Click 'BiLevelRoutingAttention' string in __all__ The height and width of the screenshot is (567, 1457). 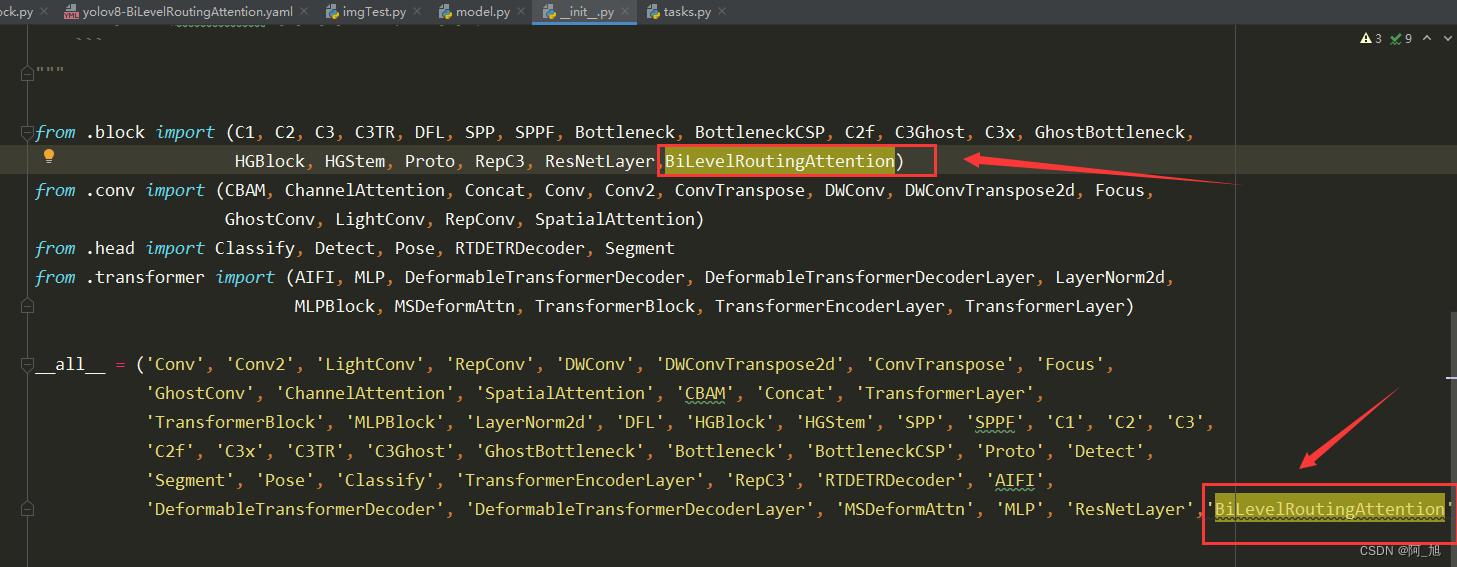1330,509
